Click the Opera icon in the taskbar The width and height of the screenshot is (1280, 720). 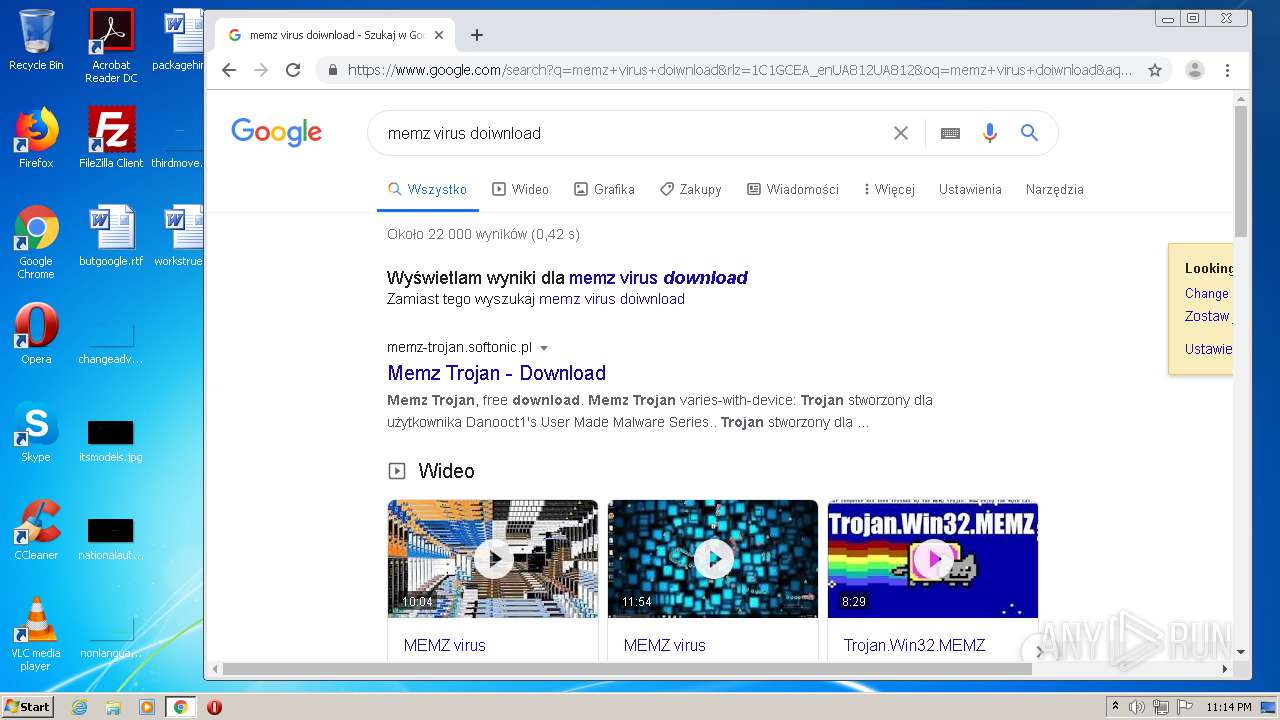pos(214,707)
